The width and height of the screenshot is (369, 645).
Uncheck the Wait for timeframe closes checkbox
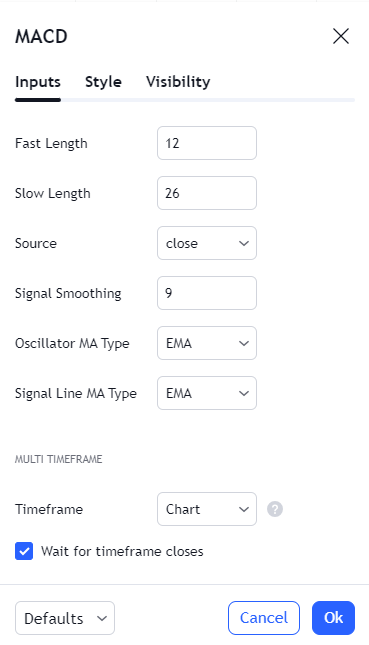[24, 551]
